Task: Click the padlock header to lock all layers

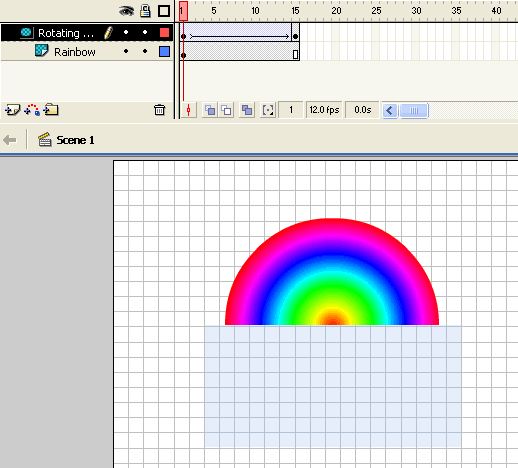Action: click(145, 11)
